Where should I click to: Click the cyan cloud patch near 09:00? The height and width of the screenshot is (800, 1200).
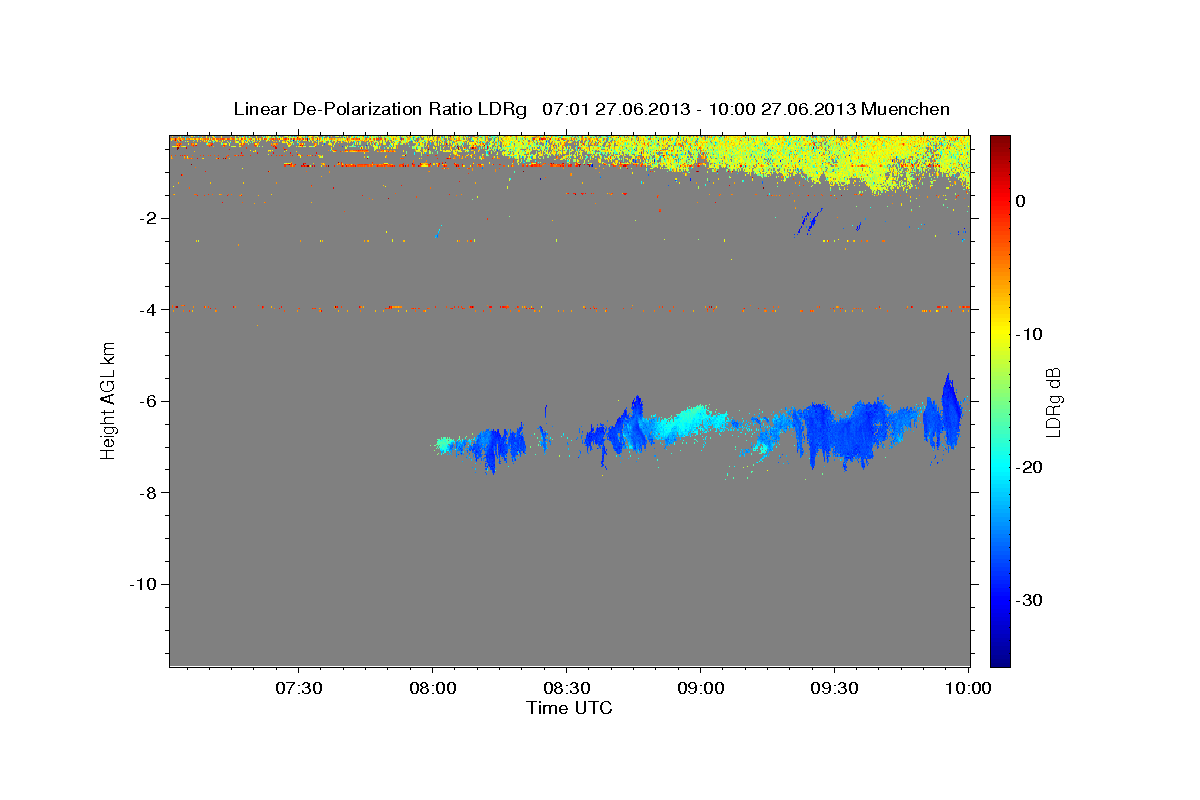690,420
